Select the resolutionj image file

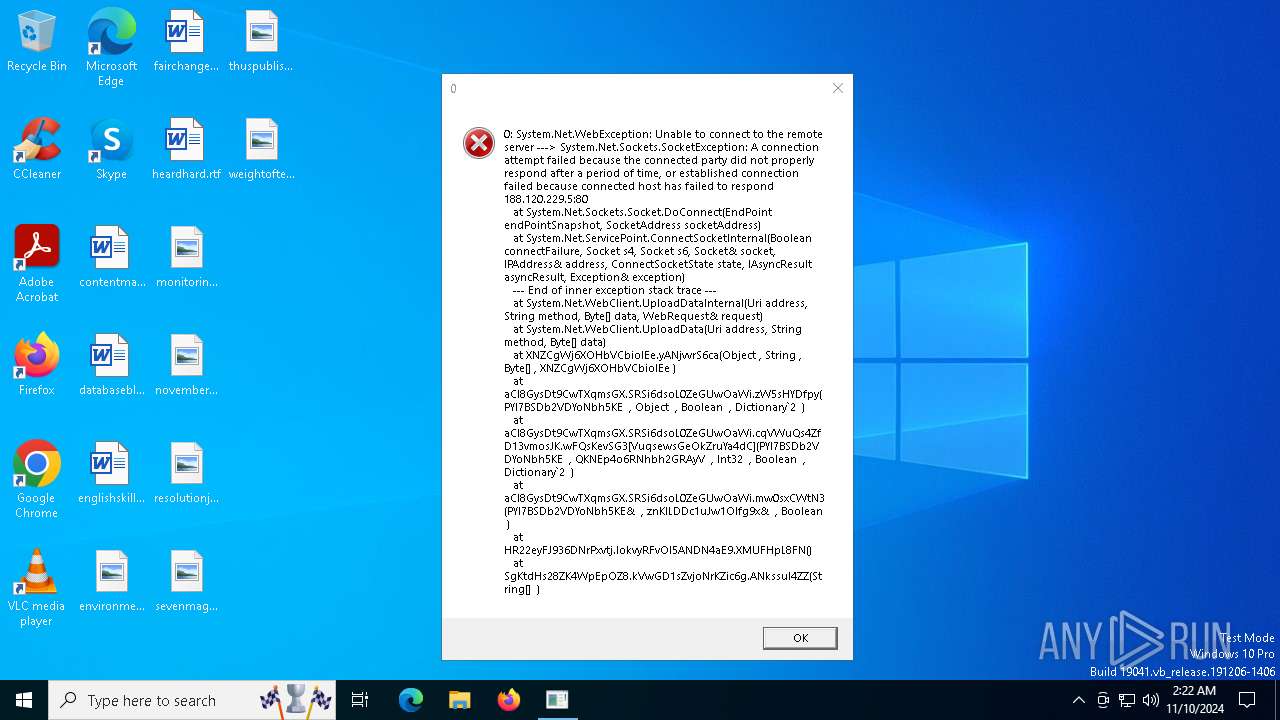point(186,474)
